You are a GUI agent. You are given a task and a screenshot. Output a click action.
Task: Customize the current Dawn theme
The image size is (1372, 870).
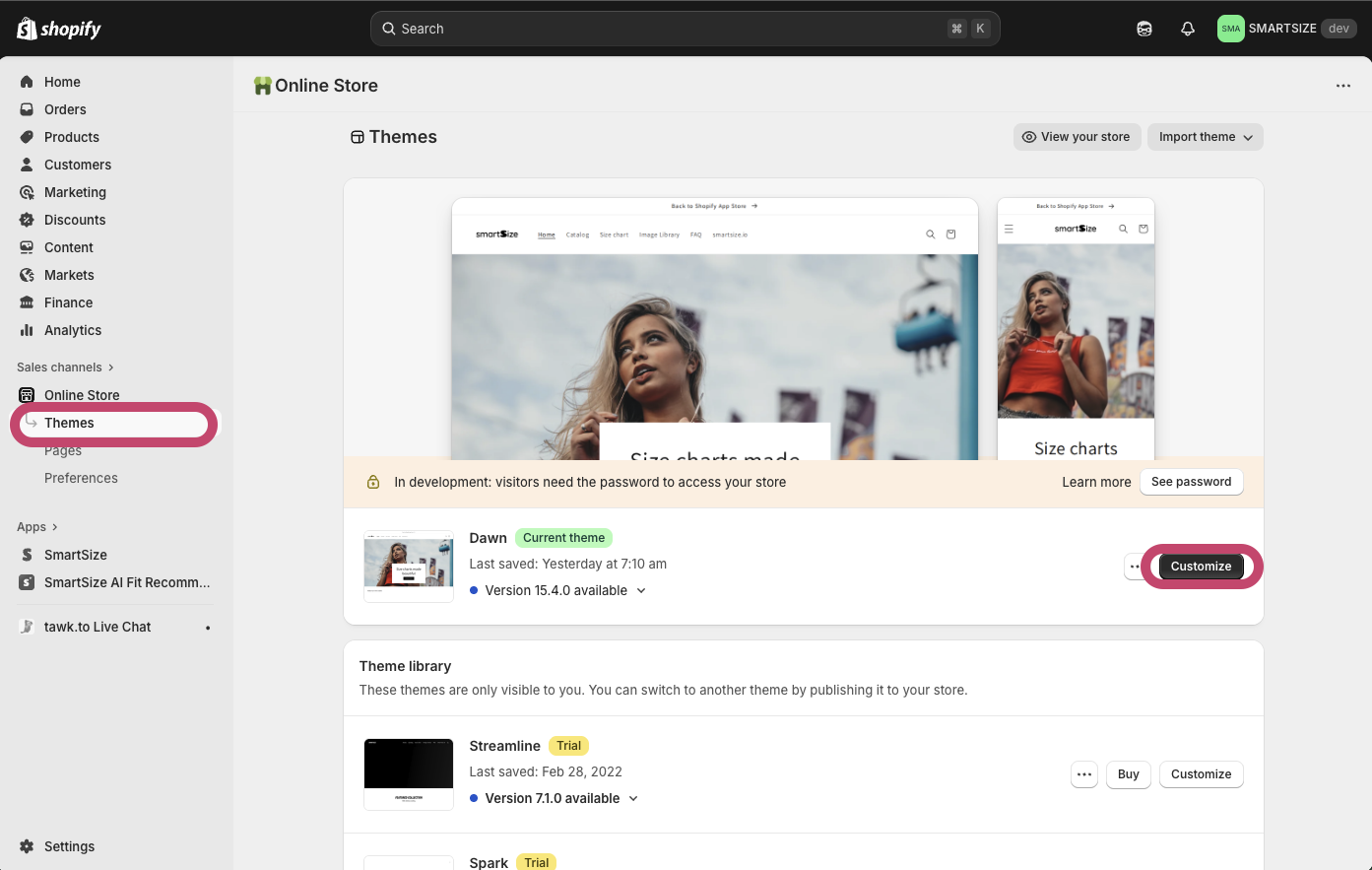click(1201, 567)
